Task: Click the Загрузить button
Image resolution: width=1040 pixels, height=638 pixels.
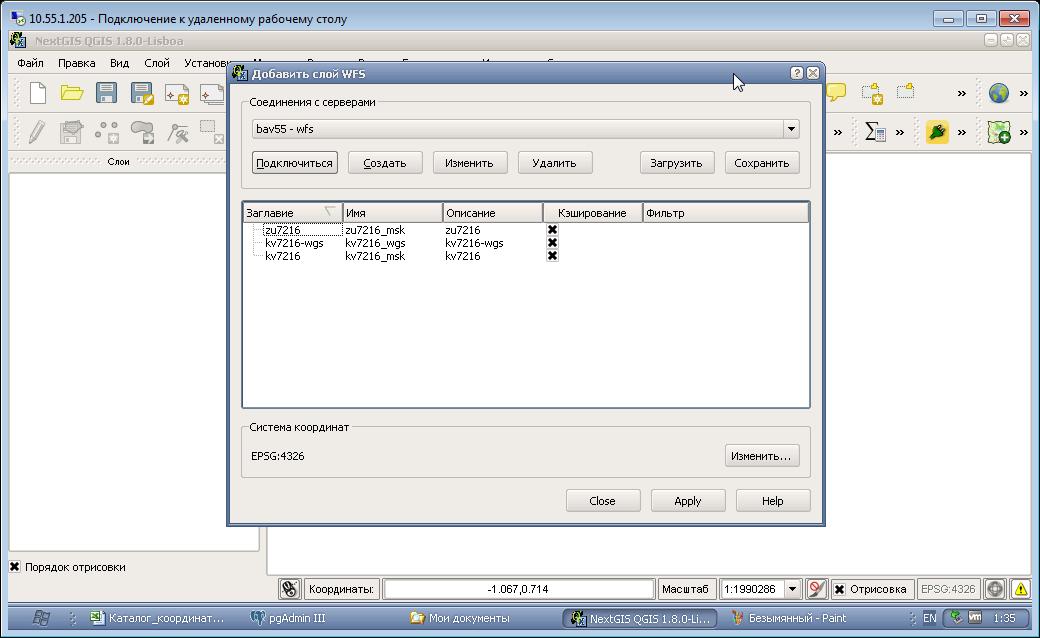Action: point(677,162)
